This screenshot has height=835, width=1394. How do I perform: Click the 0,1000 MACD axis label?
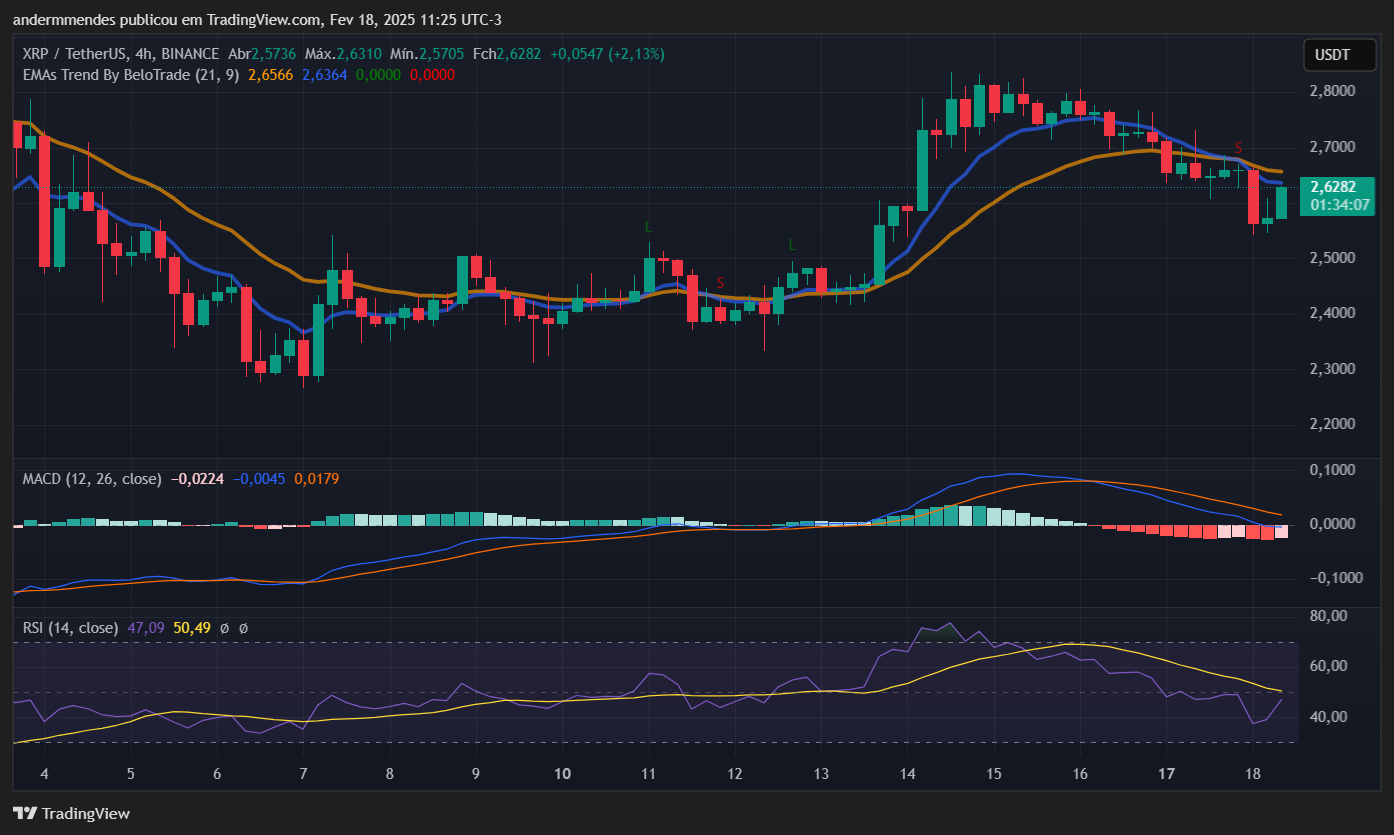pos(1333,470)
